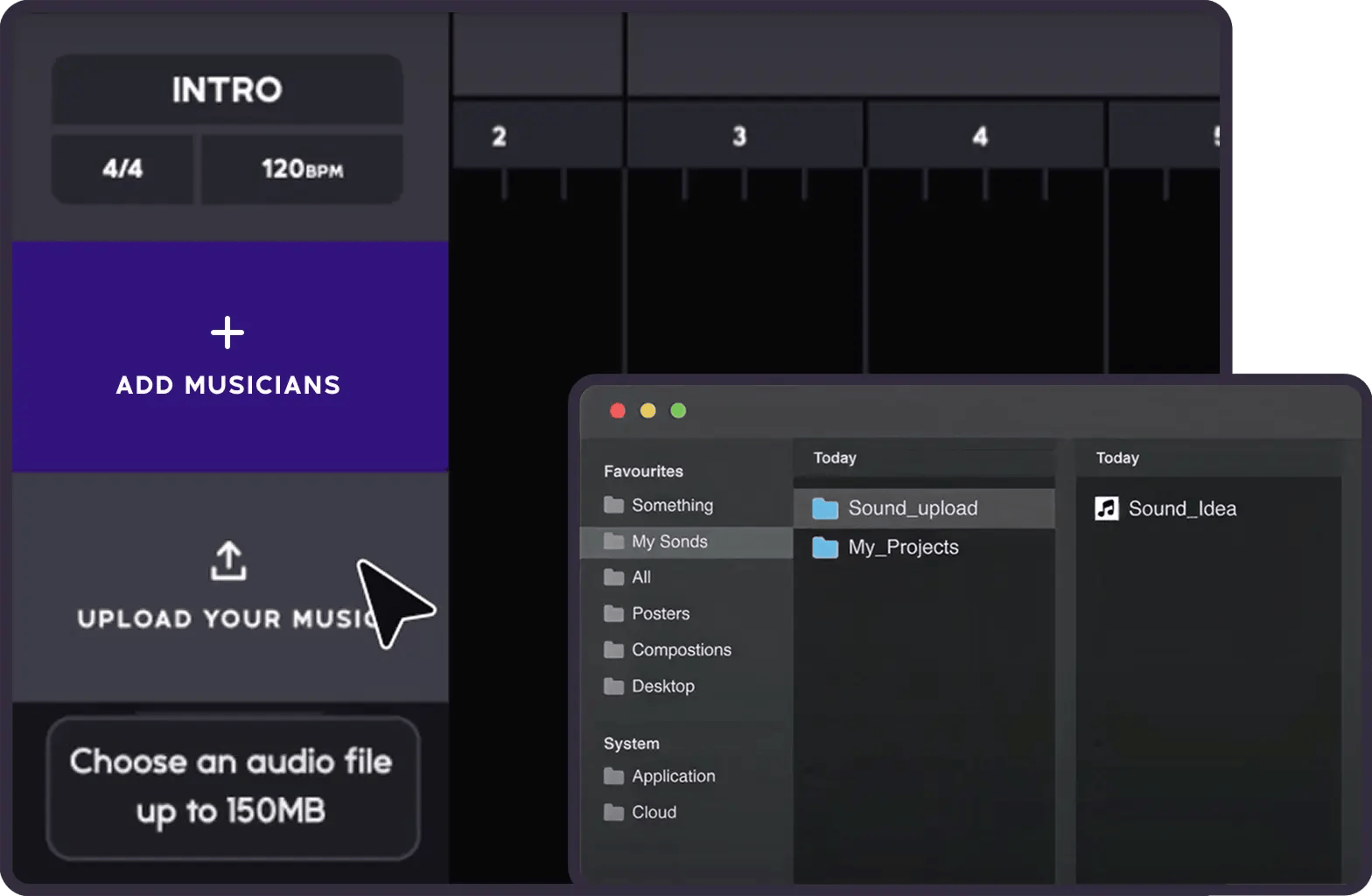This screenshot has height=896, width=1372.
Task: Jump to bar 3 on timeline
Action: 739,136
